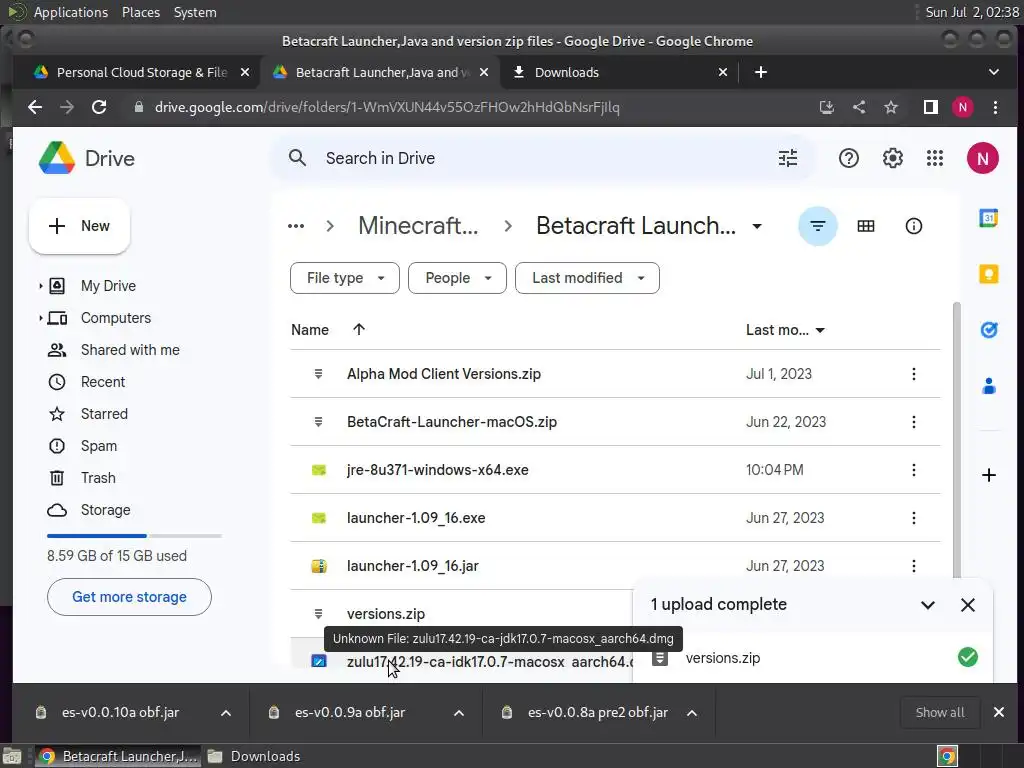Open a new Chrome tab

760,72
